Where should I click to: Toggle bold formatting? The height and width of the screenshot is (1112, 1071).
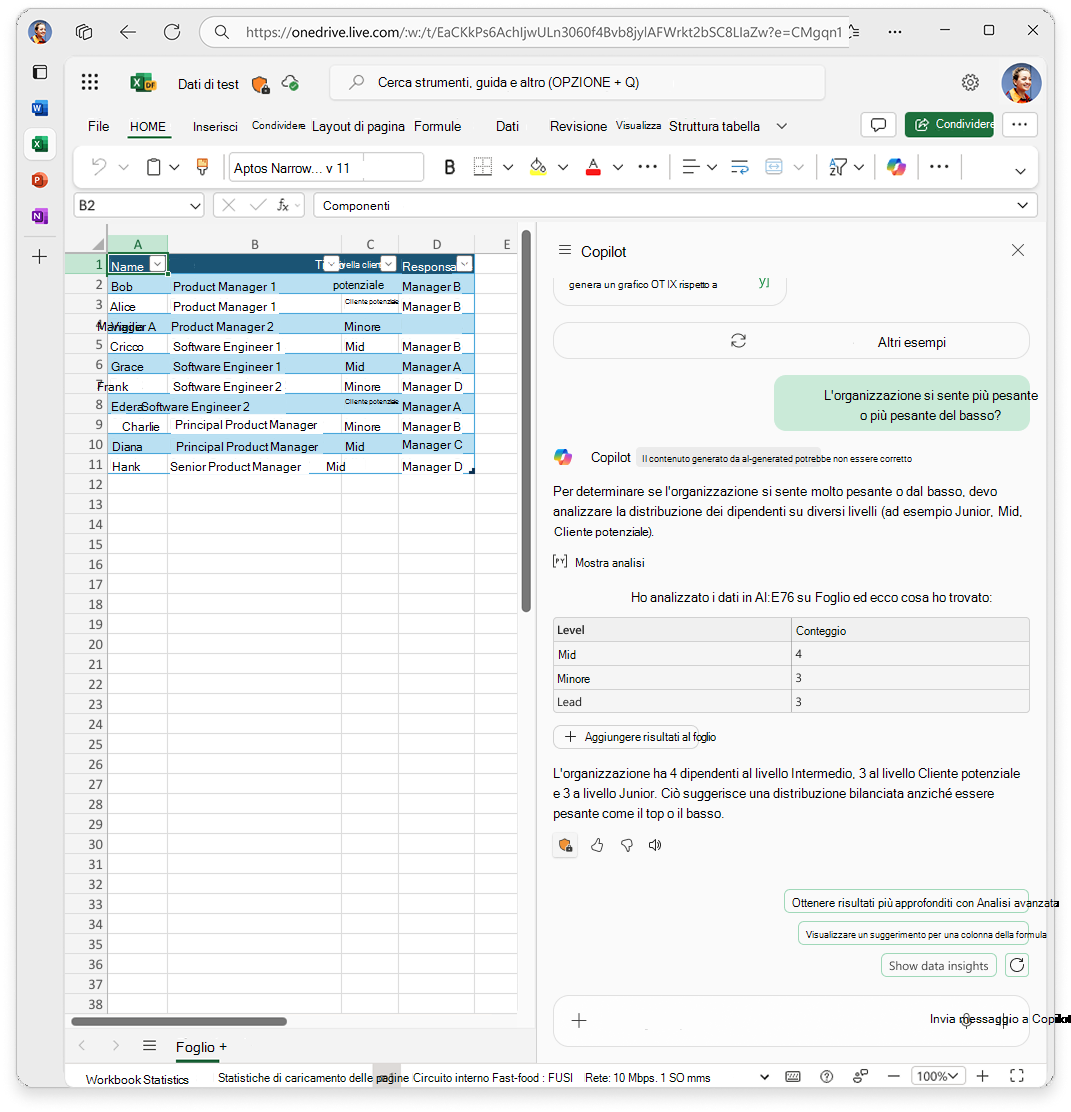pos(449,167)
